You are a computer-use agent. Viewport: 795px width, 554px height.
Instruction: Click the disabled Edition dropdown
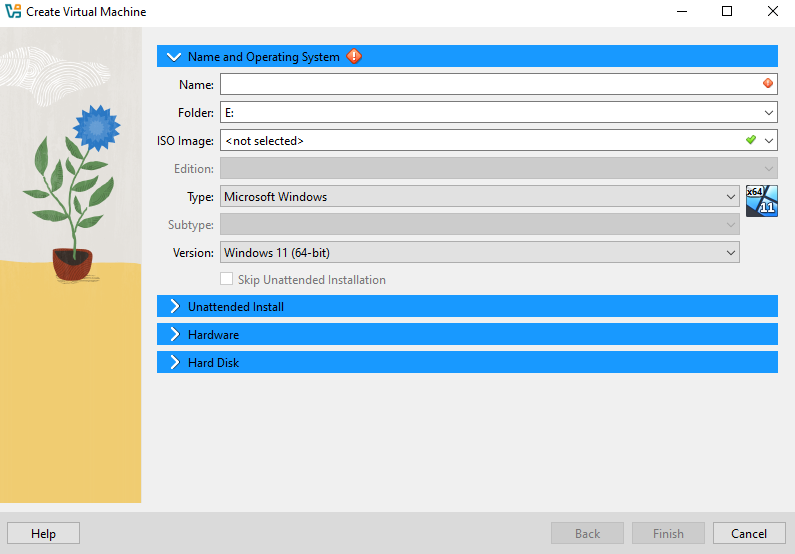[498, 168]
